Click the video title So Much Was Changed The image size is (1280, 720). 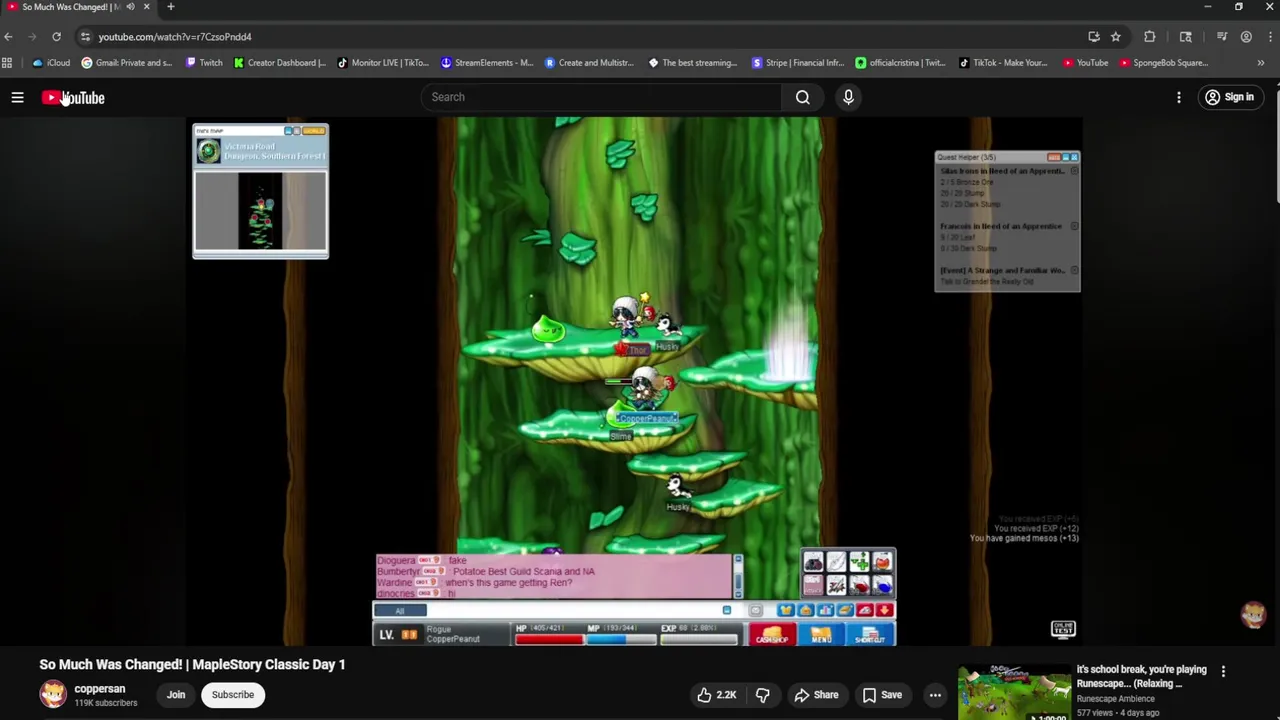coord(192,664)
